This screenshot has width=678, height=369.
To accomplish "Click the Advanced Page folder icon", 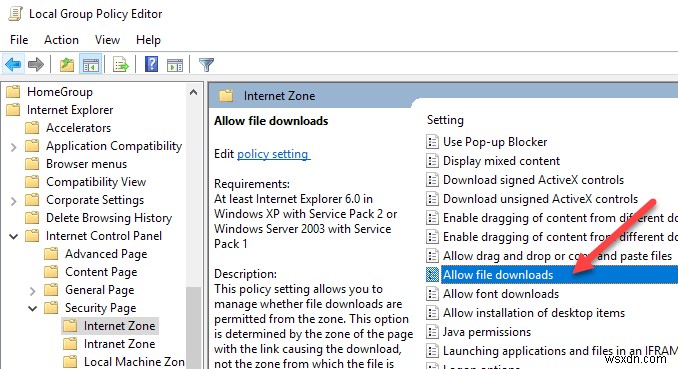I will coord(51,253).
